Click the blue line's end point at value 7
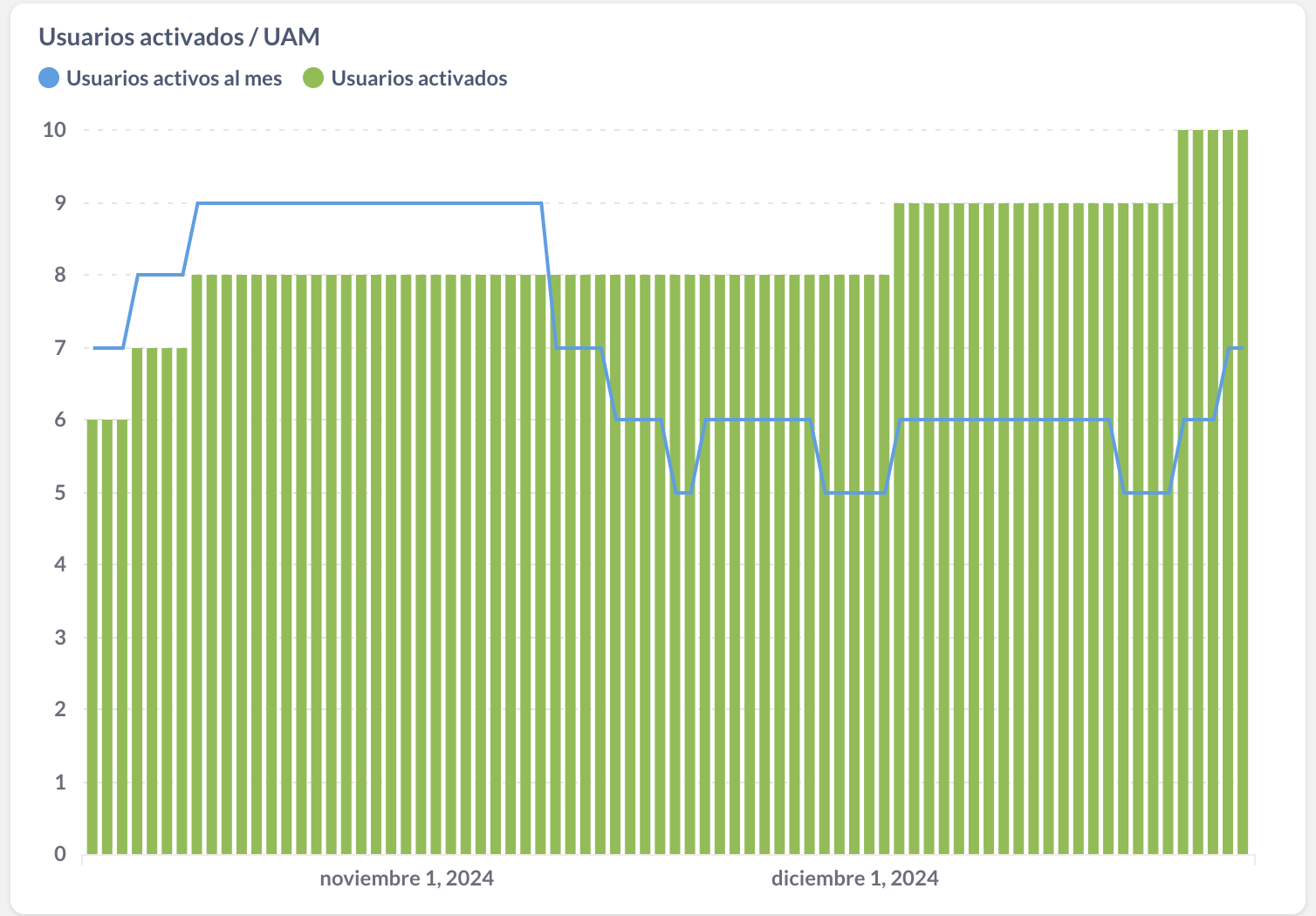Image resolution: width=1316 pixels, height=916 pixels. 1242,348
